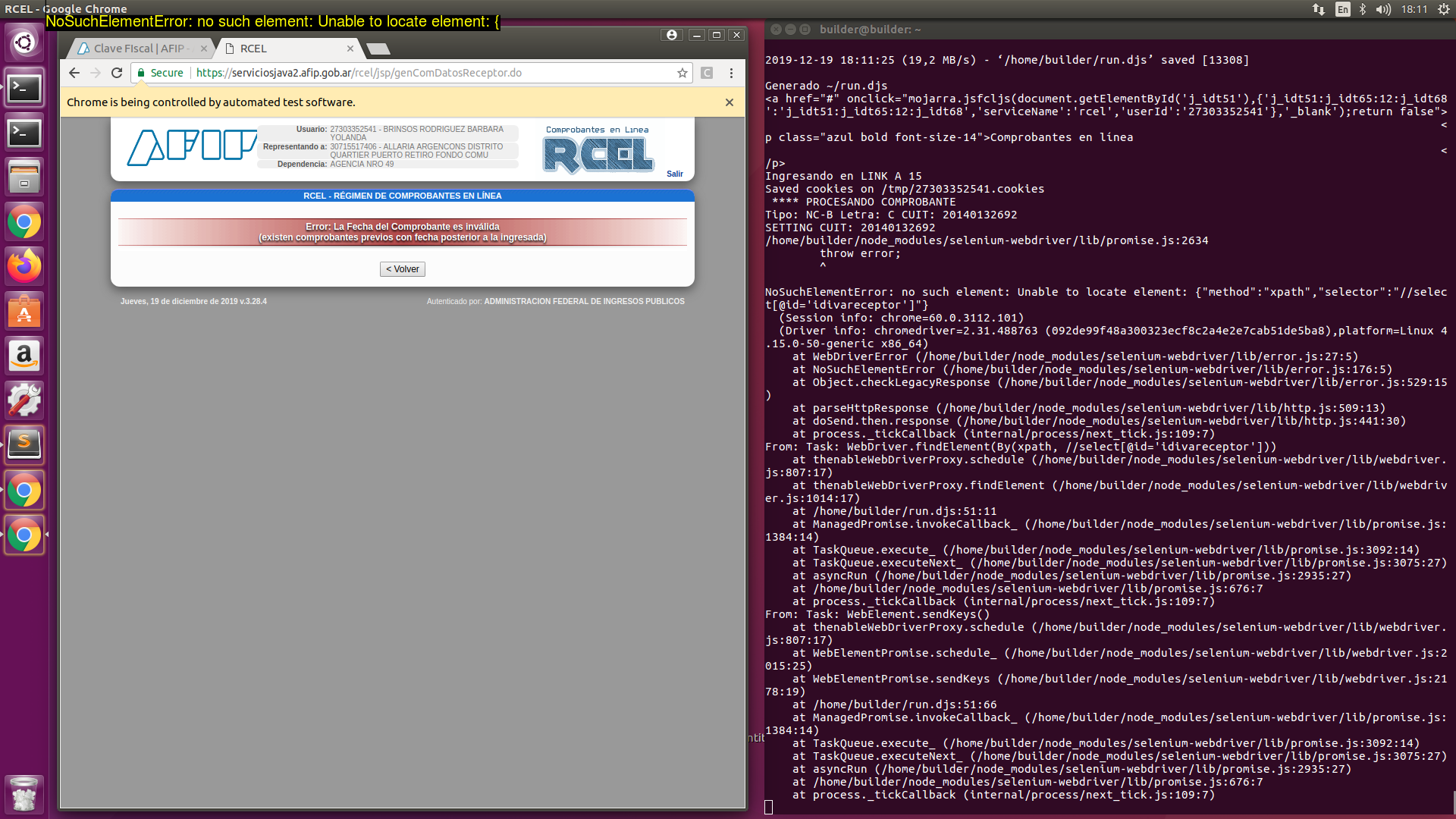This screenshot has width=1456, height=819.
Task: Go forward in Chrome navigation
Action: (96, 73)
